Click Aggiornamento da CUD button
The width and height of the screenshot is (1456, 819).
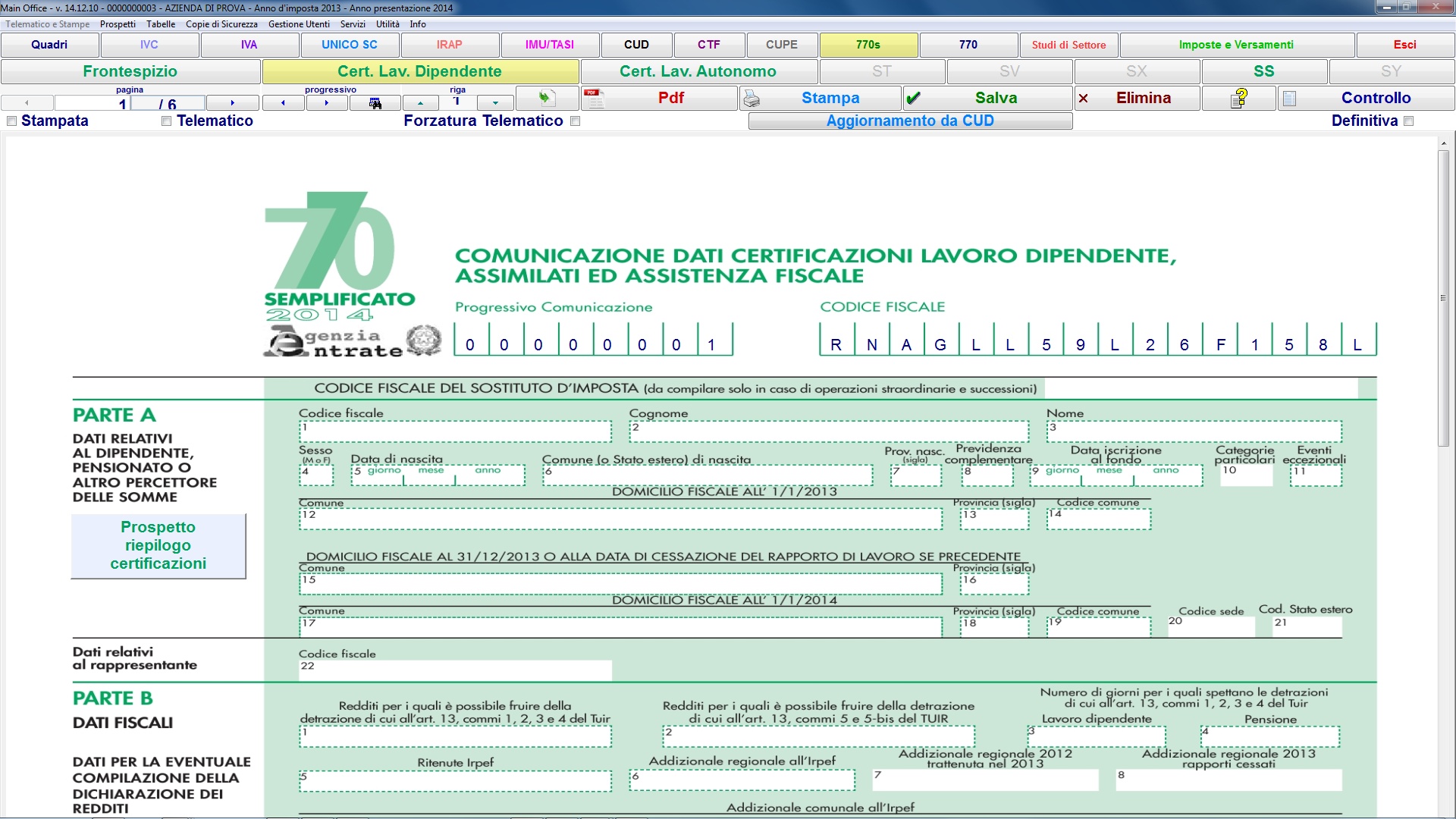click(x=910, y=121)
